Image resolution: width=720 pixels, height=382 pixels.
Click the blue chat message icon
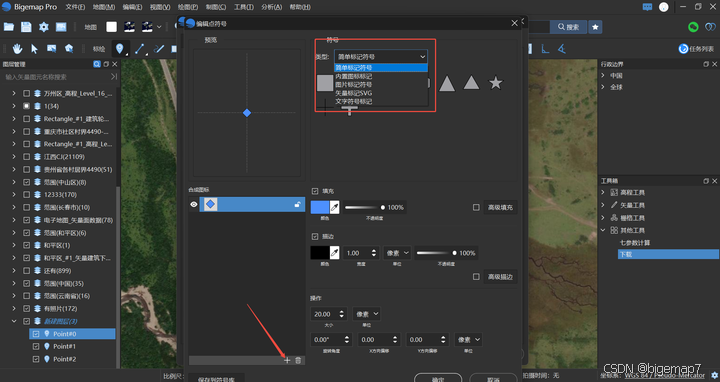pyautogui.click(x=647, y=7)
